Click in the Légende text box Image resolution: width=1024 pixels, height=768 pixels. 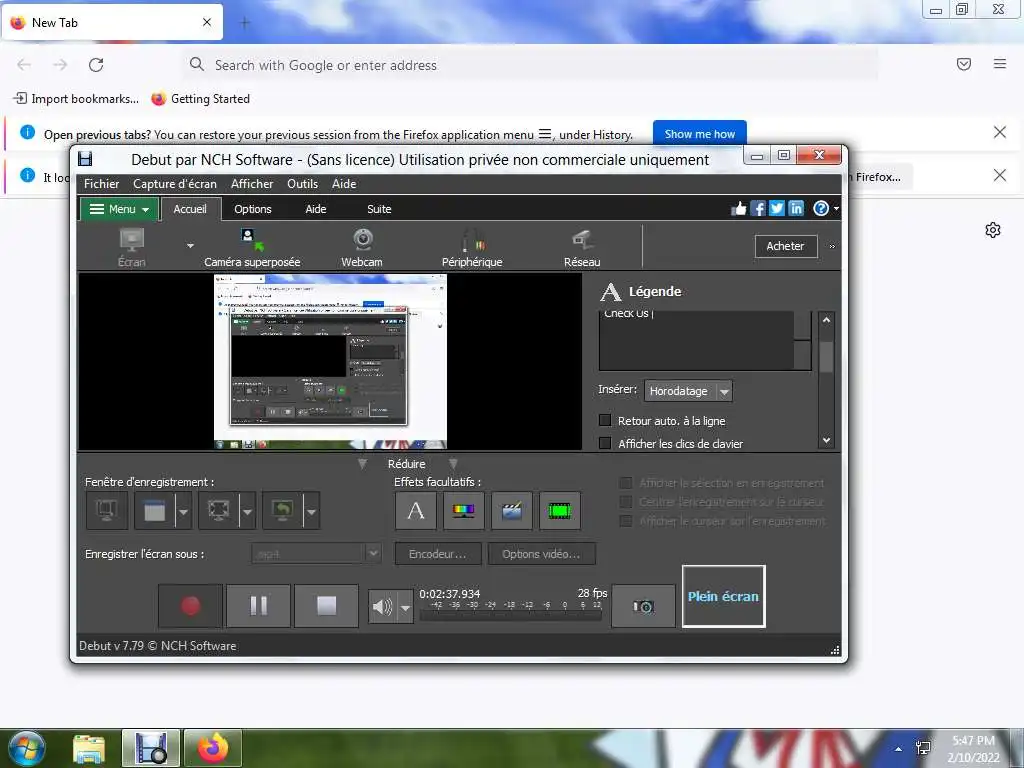pos(697,340)
